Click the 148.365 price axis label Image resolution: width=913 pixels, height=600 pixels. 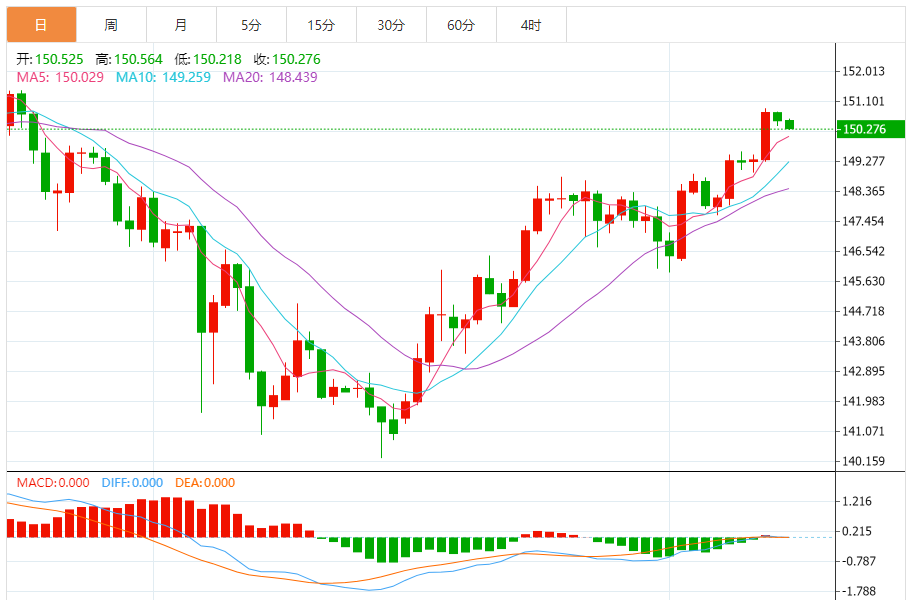click(x=864, y=191)
